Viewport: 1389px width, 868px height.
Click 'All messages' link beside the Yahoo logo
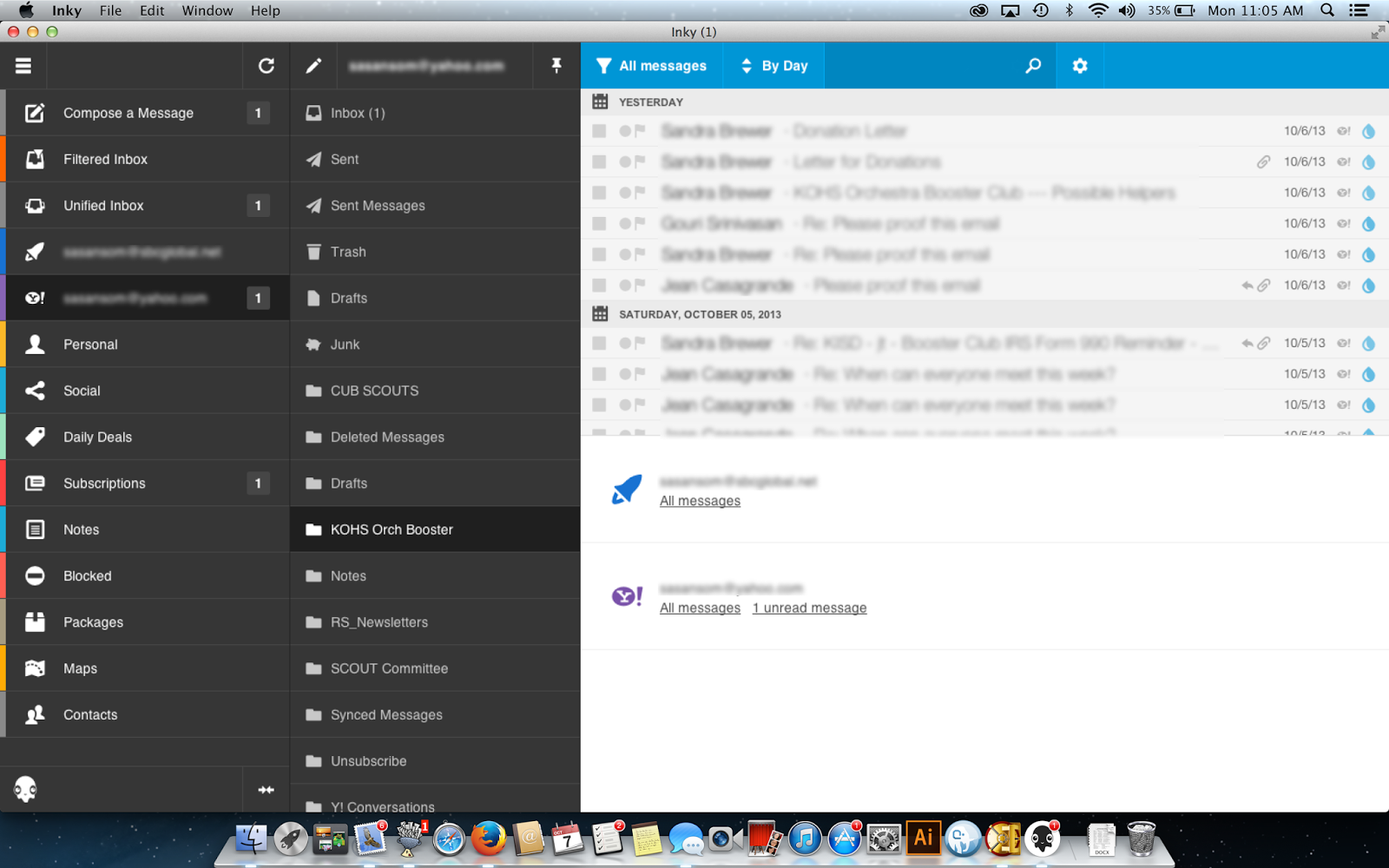click(700, 608)
